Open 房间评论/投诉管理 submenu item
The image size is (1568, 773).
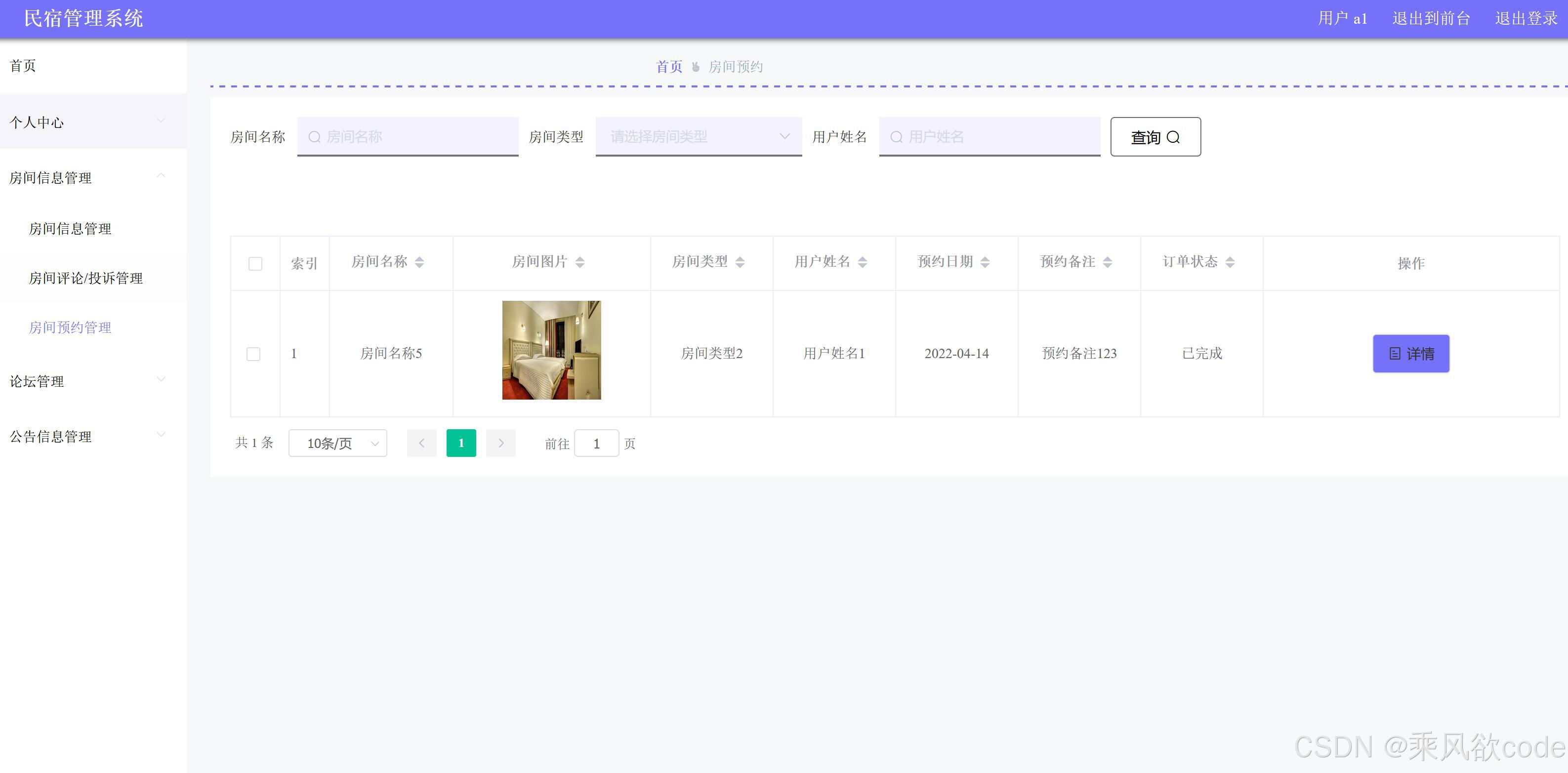coord(86,278)
